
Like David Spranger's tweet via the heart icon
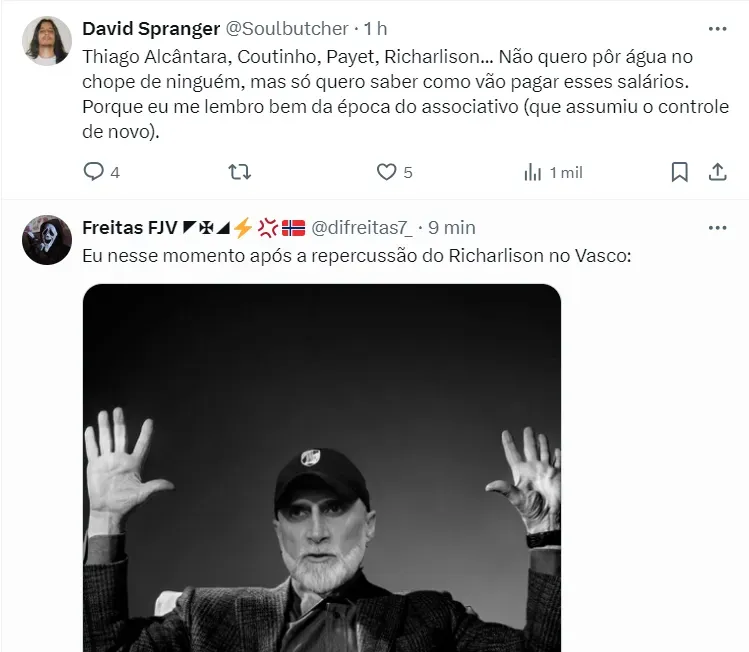click(386, 172)
